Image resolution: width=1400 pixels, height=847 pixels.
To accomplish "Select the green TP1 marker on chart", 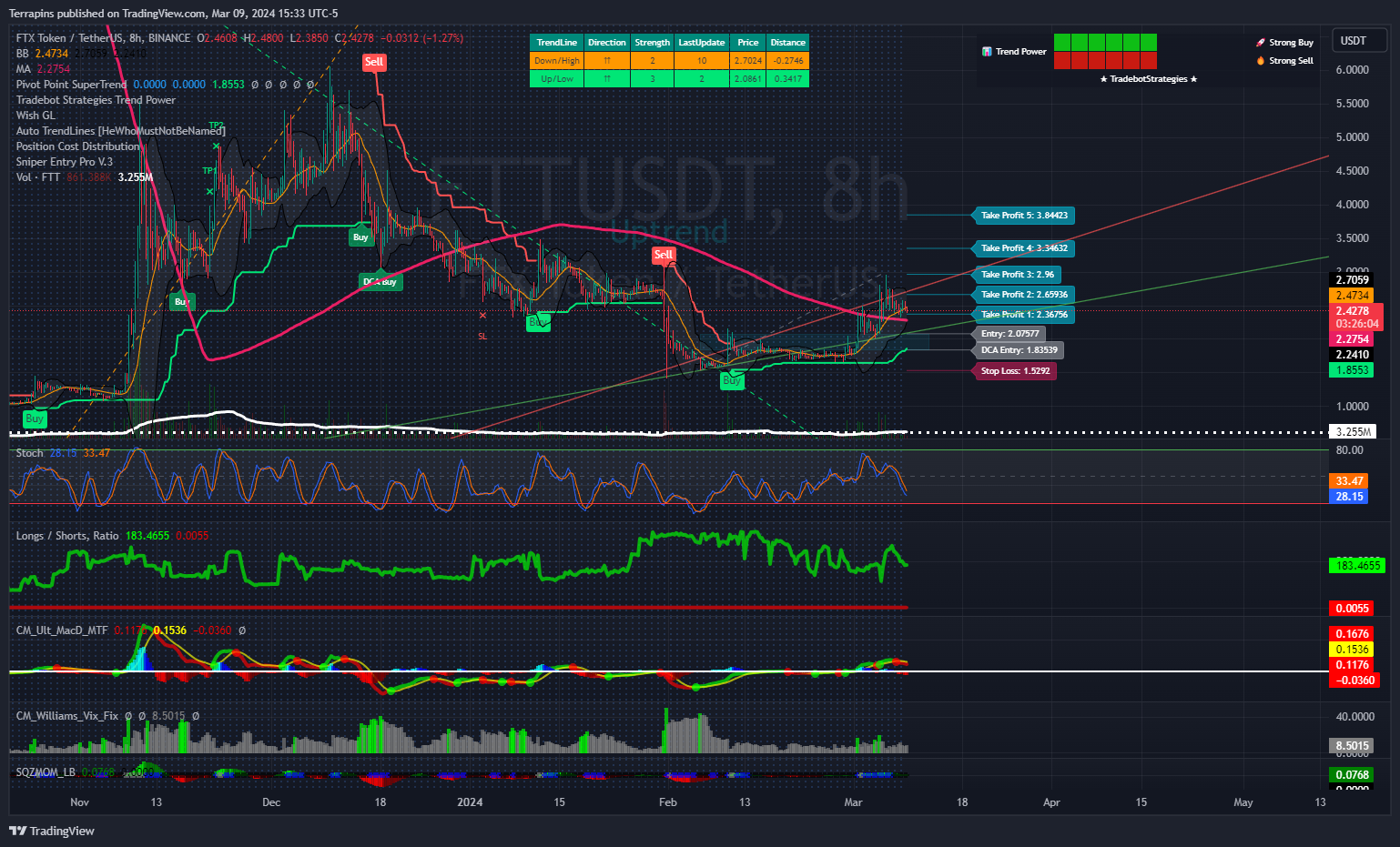I will [x=208, y=171].
